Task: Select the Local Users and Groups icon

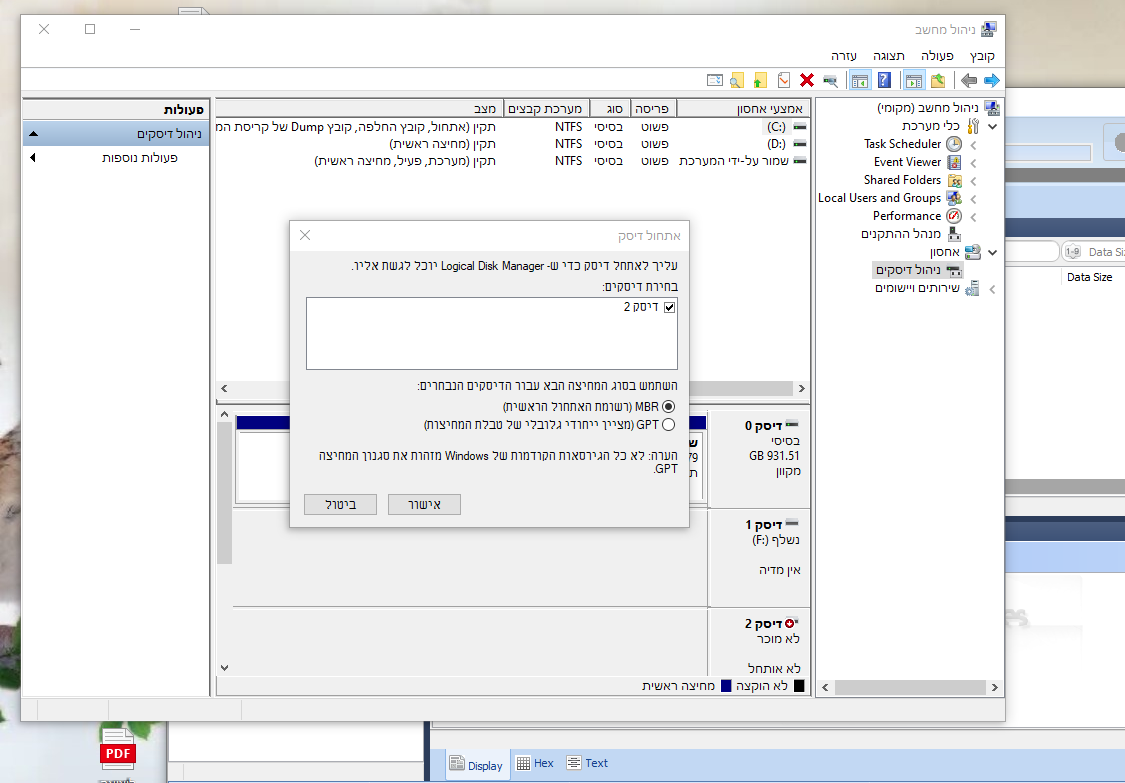Action: tap(954, 198)
